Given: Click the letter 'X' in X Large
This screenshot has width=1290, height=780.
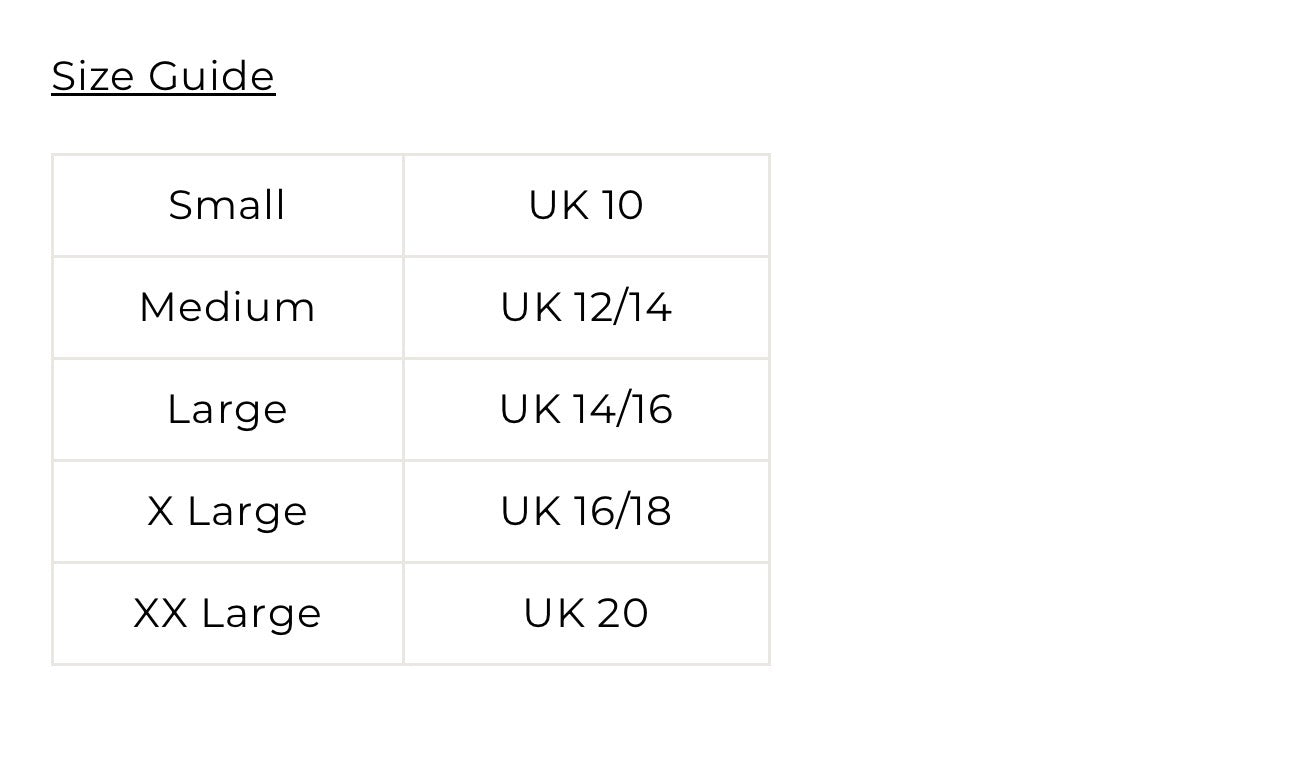Looking at the screenshot, I should (160, 511).
